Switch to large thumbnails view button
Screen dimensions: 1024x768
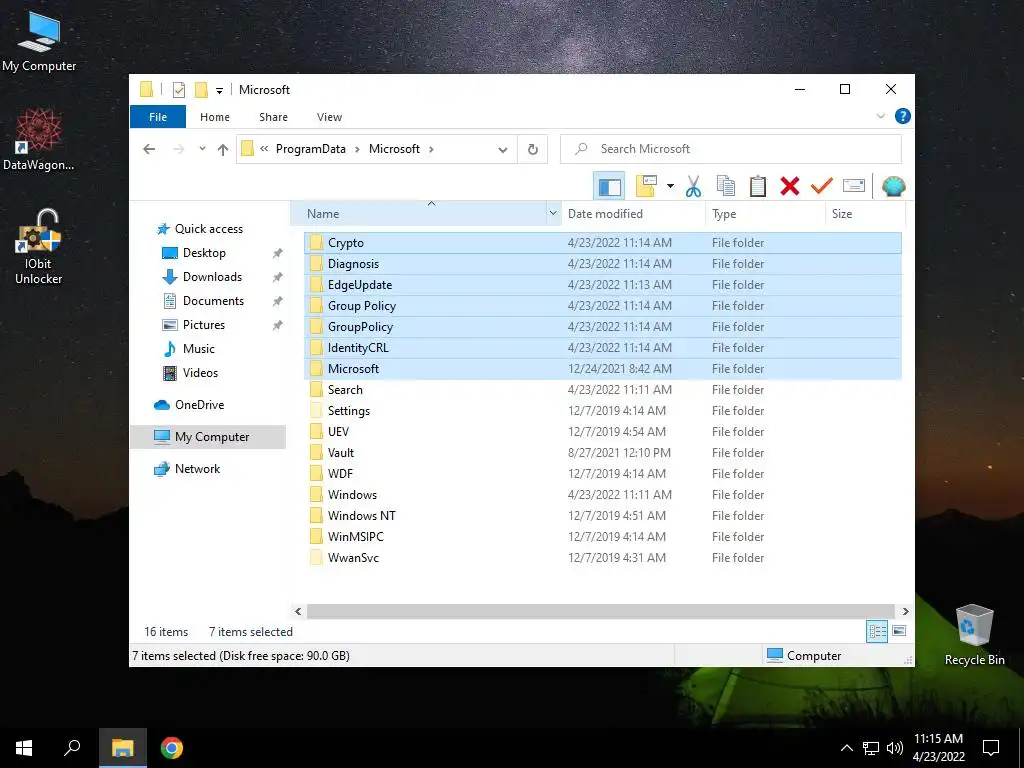click(x=899, y=631)
